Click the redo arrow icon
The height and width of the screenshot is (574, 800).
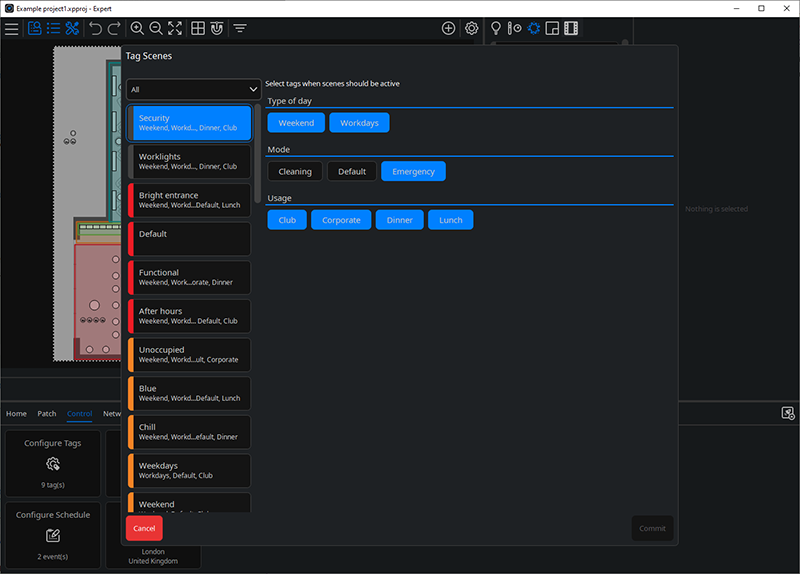click(114, 29)
